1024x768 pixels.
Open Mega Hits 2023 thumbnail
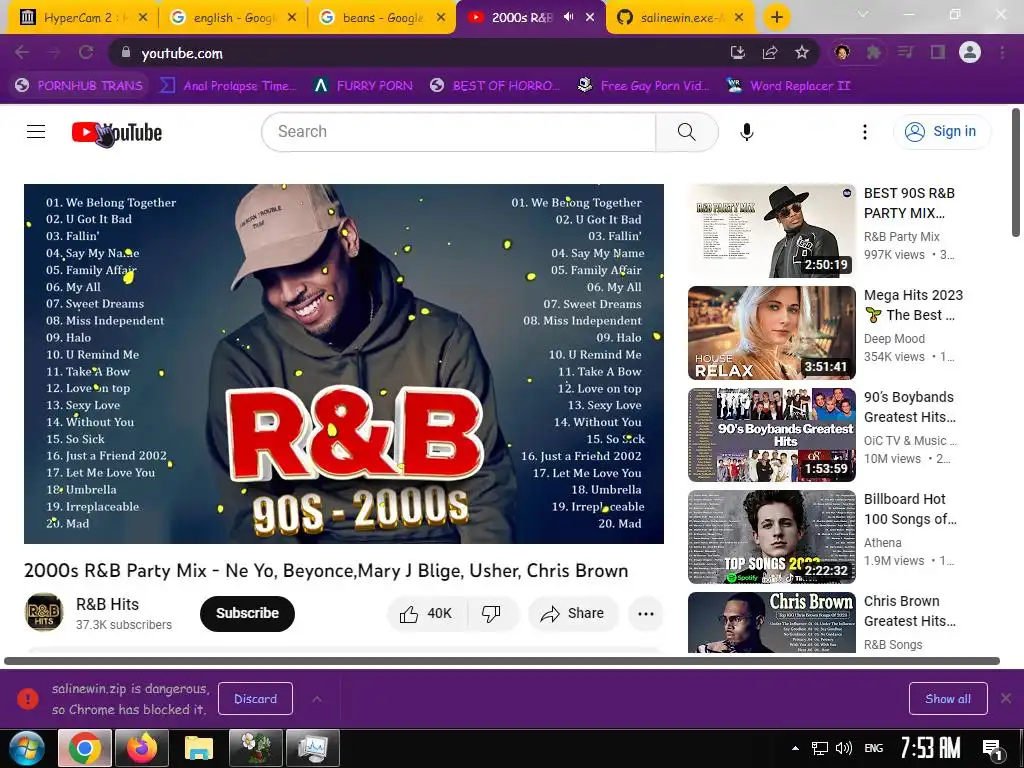coord(771,332)
